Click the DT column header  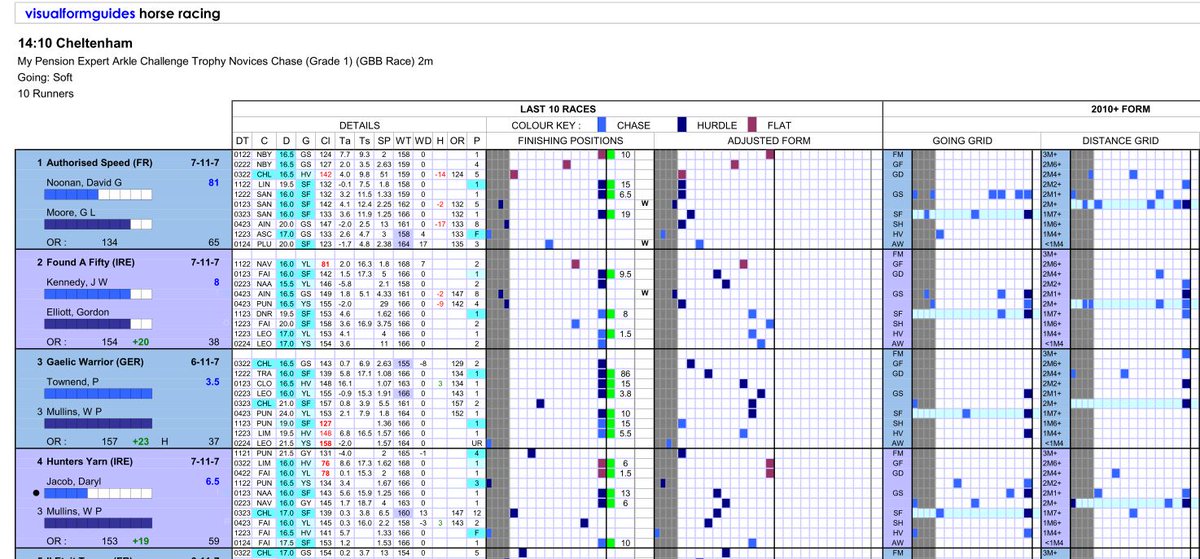[x=243, y=141]
